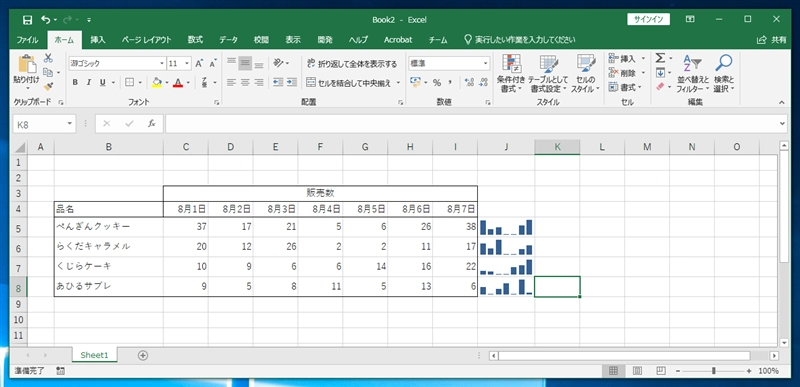The width and height of the screenshot is (800, 387).
Task: Expand Name Box dropdown
Action: (x=70, y=124)
